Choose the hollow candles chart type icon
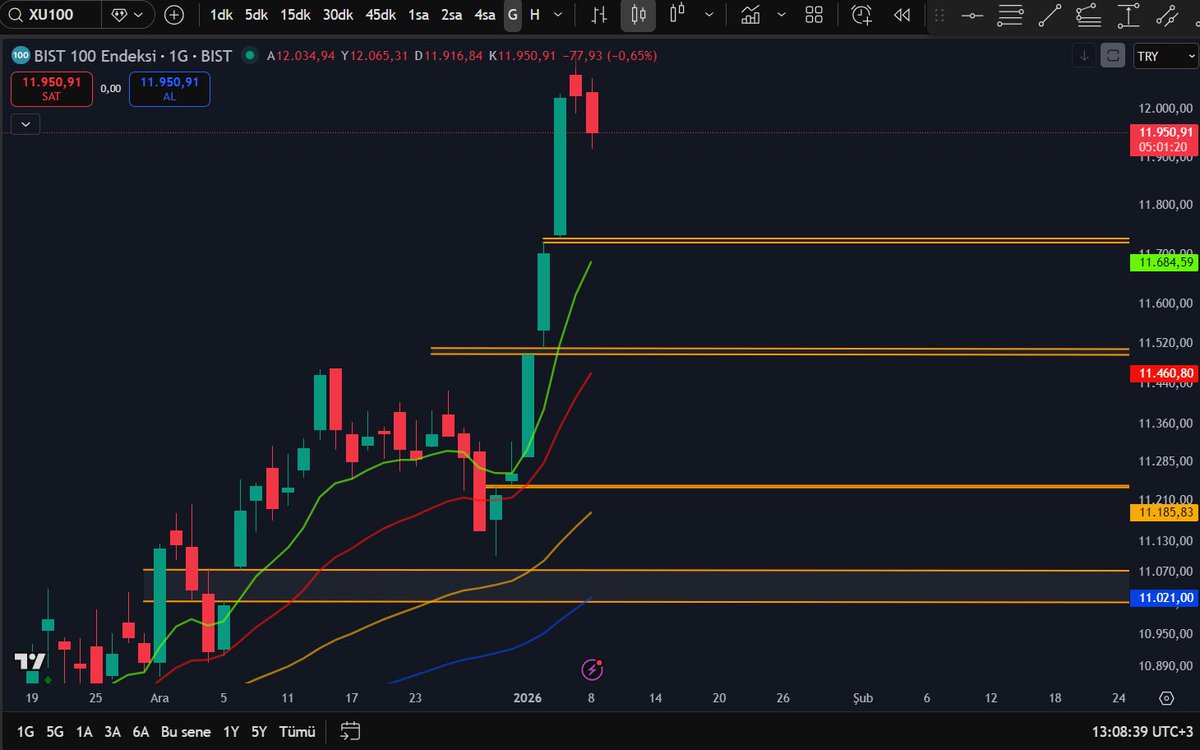 pos(678,15)
